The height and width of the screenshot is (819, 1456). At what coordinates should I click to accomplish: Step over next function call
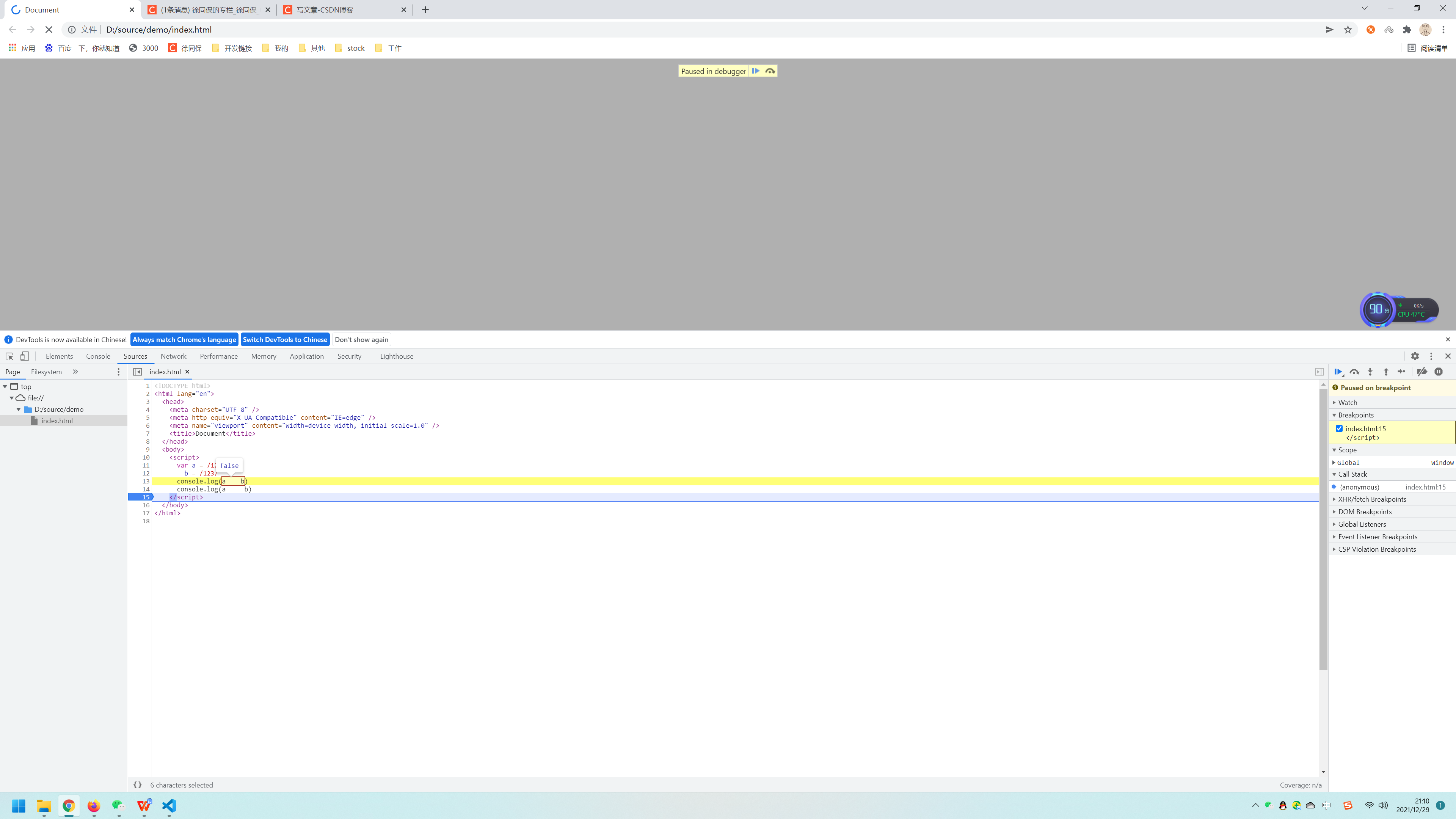click(x=1354, y=371)
